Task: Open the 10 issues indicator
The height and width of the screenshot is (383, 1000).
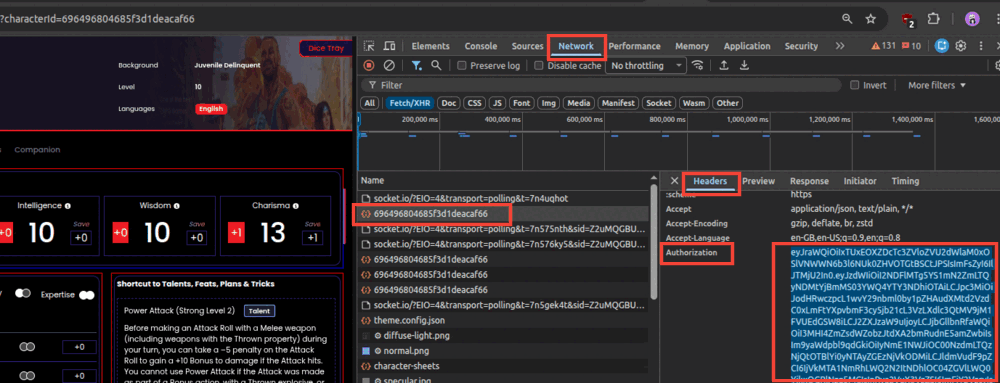Action: pos(912,46)
